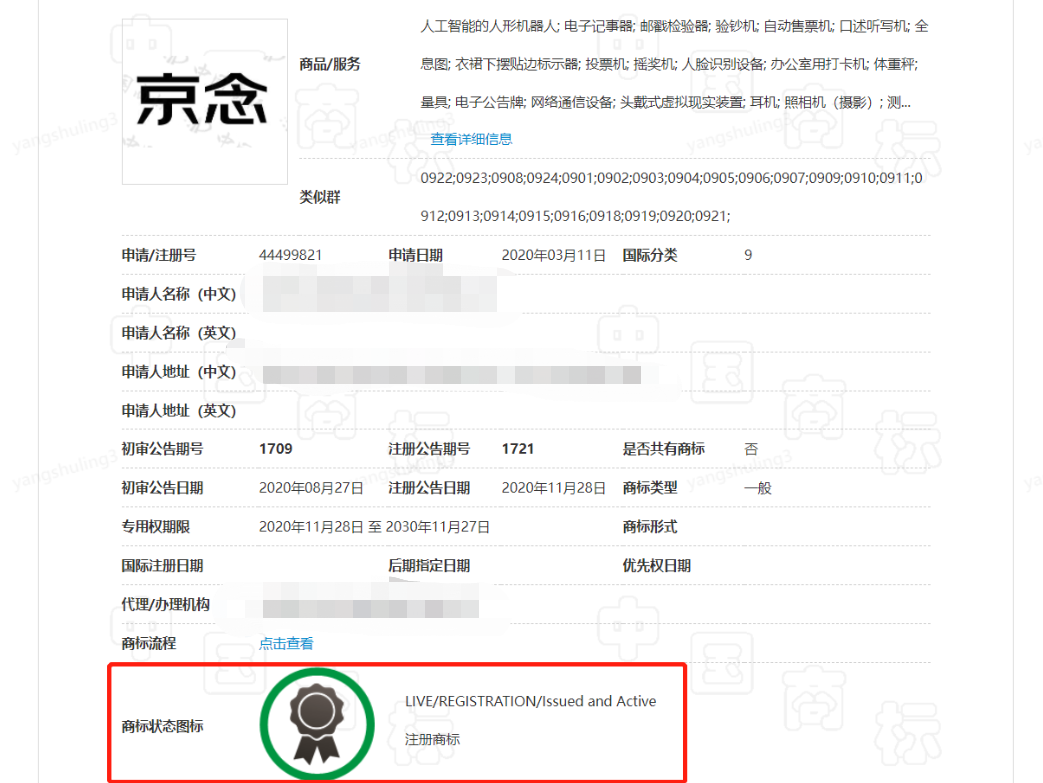Screen dimensions: 1043x783
Task: Click the LIVE/REGISTRATION/Issued and Active status text
Action: point(530,701)
